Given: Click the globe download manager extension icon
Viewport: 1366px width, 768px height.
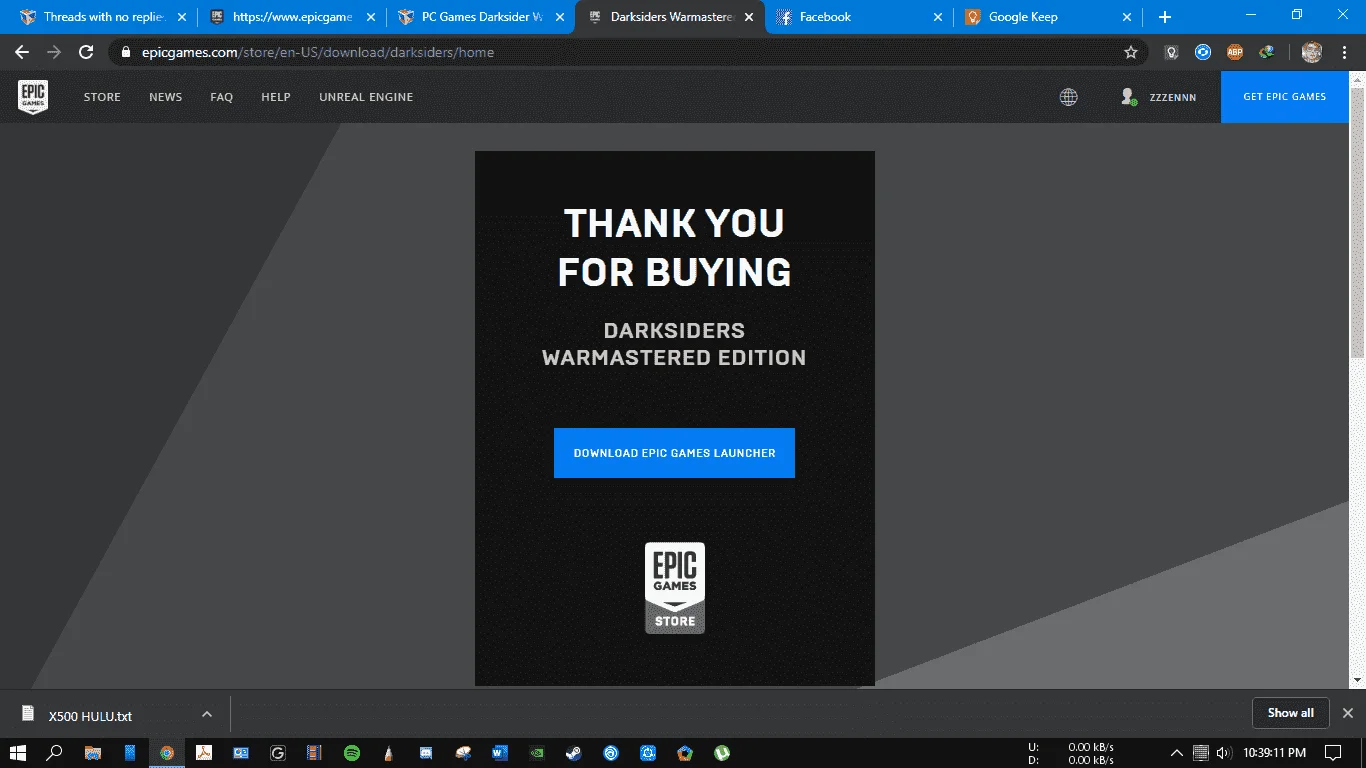Looking at the screenshot, I should pos(1267,52).
